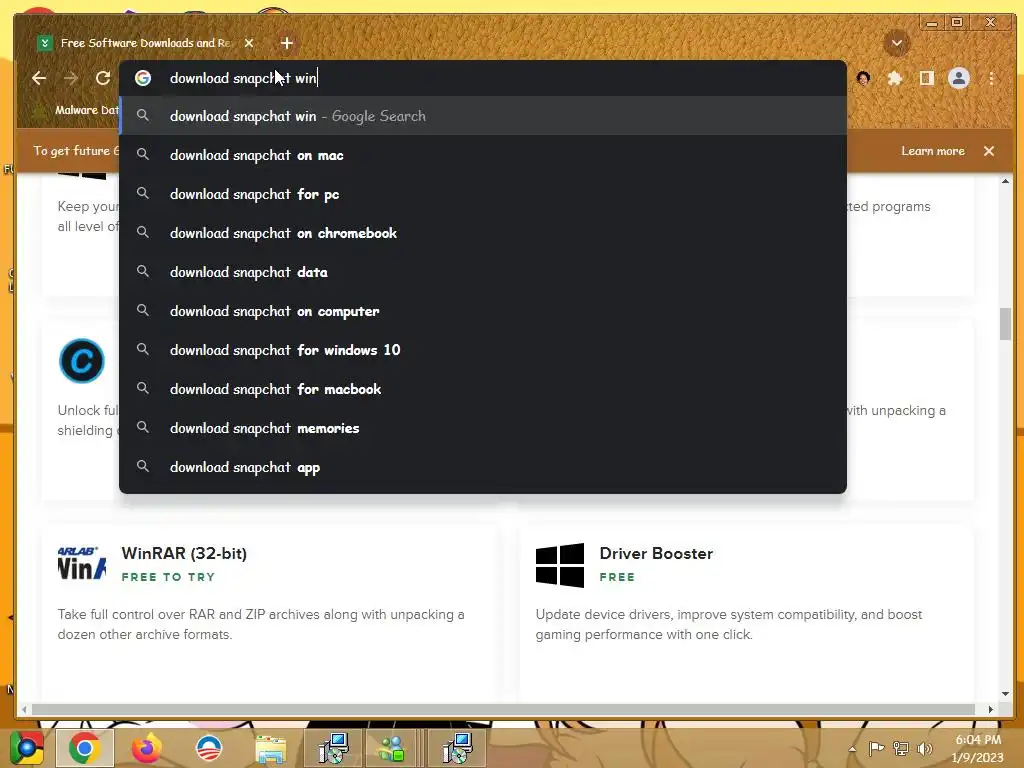The width and height of the screenshot is (1024, 768).
Task: Dismiss the orange notification banner
Action: pyautogui.click(x=989, y=151)
